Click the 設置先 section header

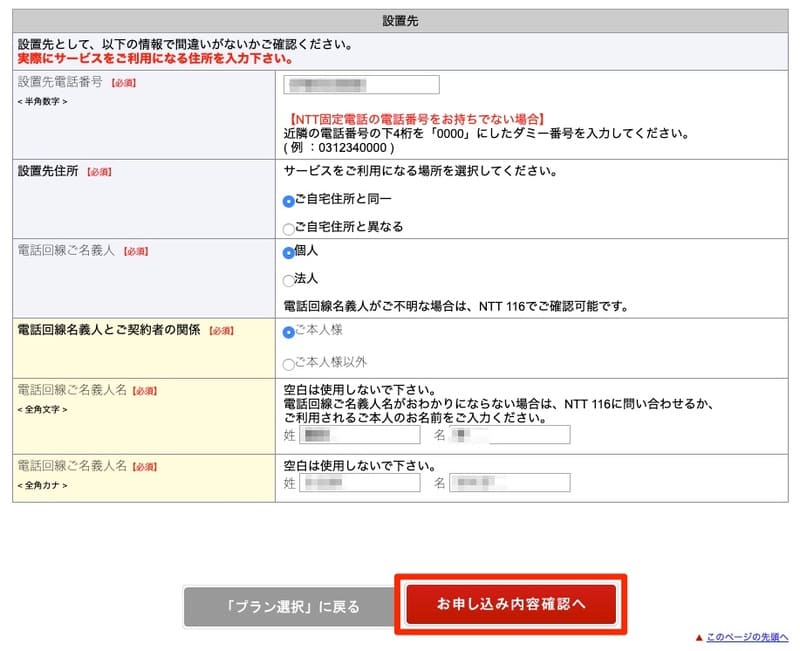click(x=401, y=21)
